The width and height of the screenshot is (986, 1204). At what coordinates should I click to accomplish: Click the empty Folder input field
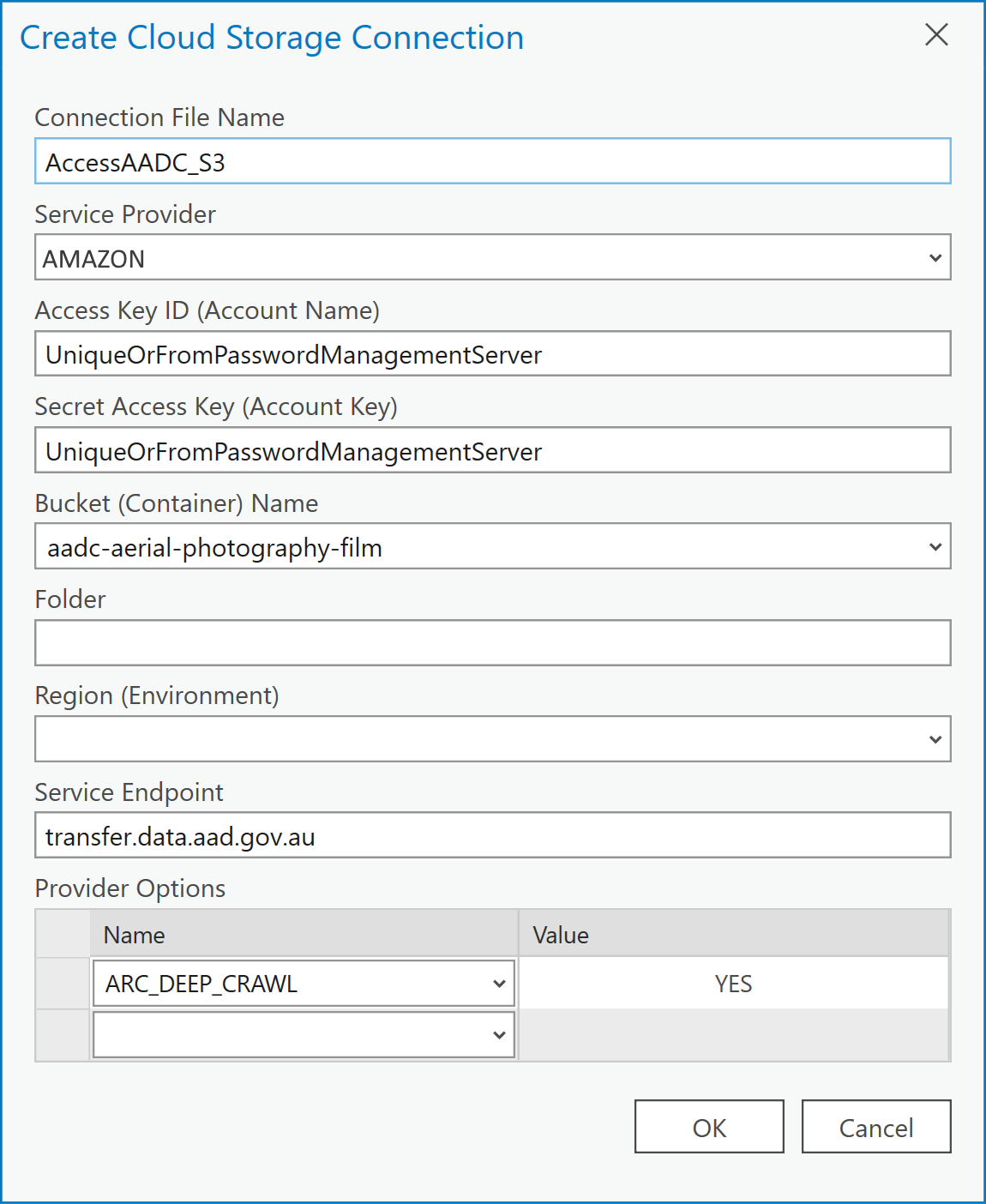(493, 643)
